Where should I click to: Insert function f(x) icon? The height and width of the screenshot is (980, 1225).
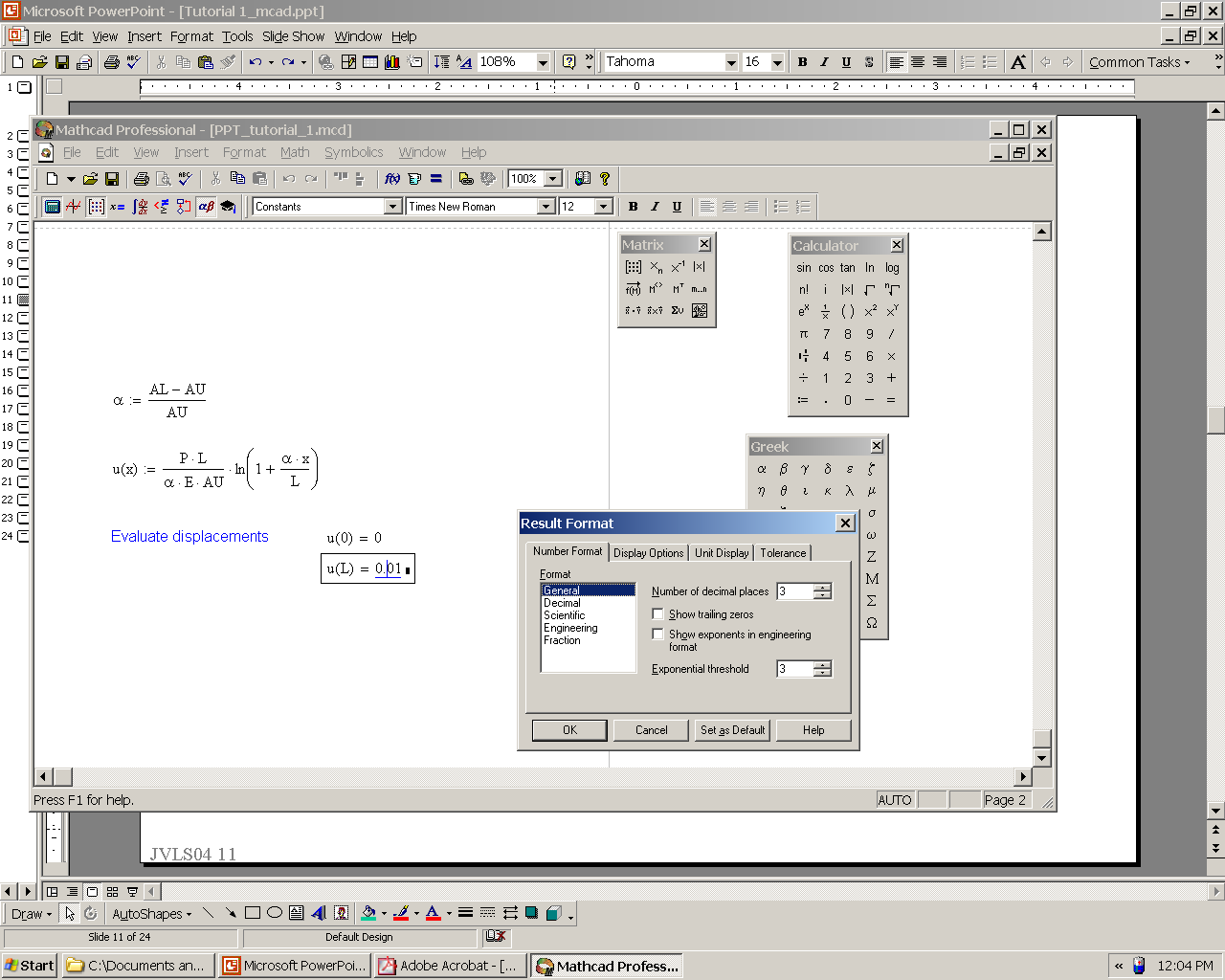click(392, 179)
